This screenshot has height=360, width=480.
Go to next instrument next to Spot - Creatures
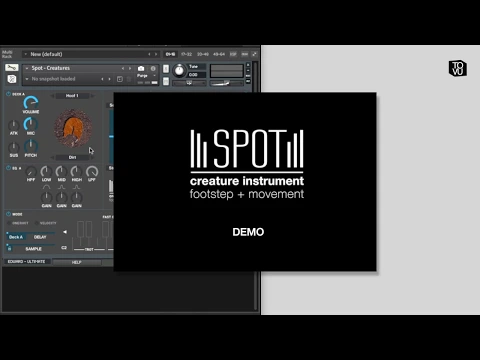click(130, 68)
